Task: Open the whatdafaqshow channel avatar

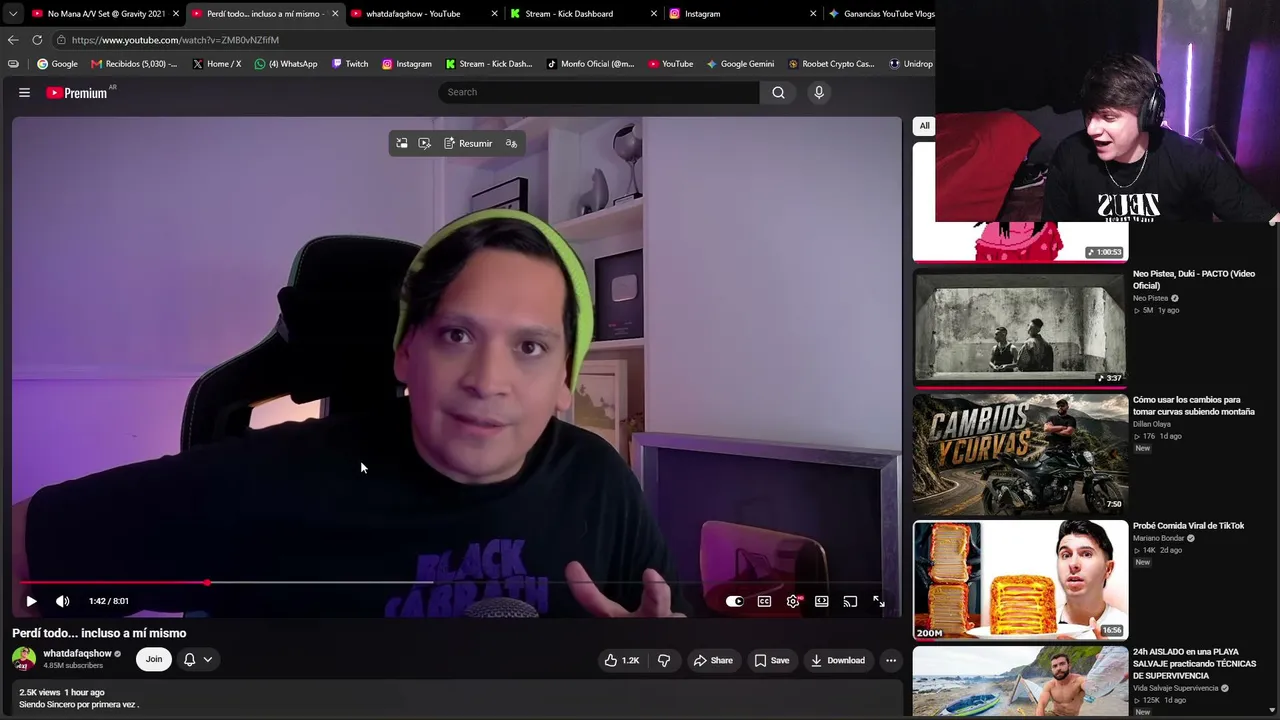Action: 24,659
